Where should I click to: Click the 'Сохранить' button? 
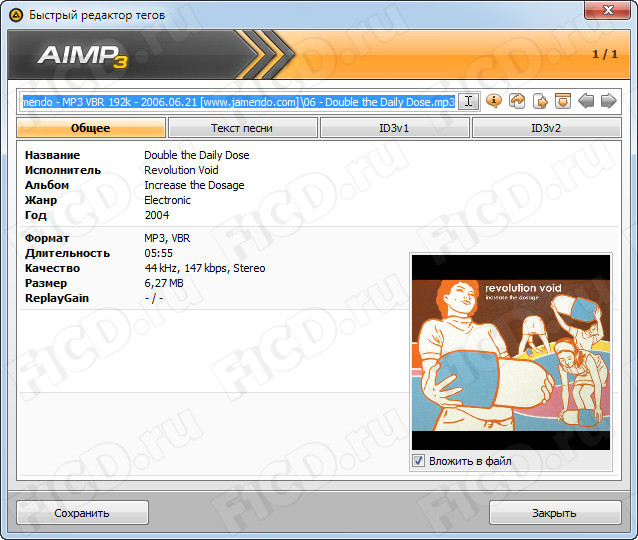tap(82, 513)
